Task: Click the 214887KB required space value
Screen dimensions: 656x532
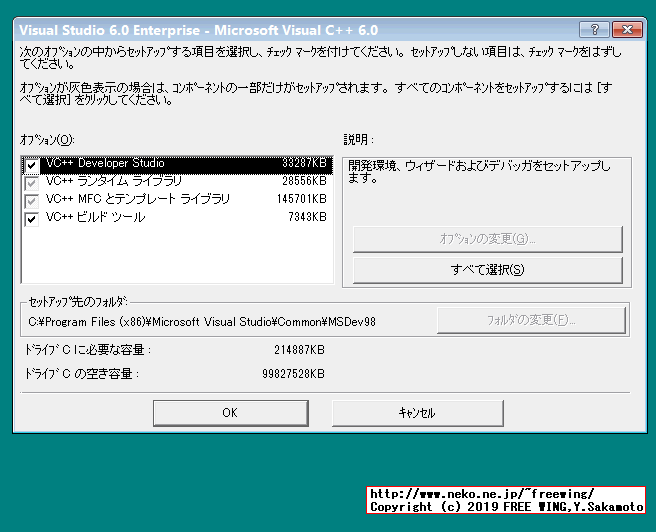Action: pos(299,350)
